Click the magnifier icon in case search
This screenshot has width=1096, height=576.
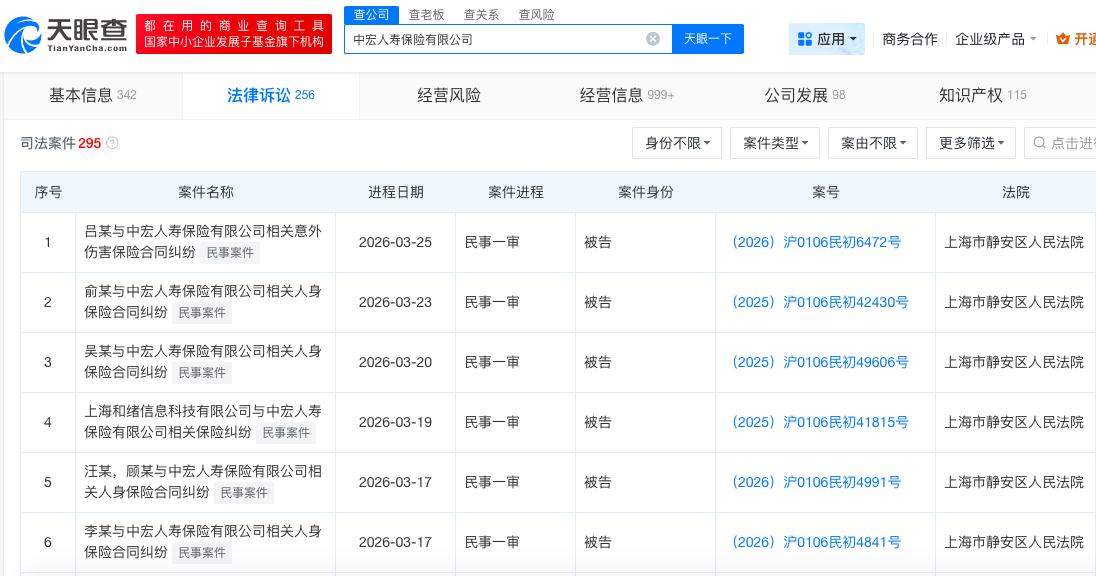tap(1040, 143)
